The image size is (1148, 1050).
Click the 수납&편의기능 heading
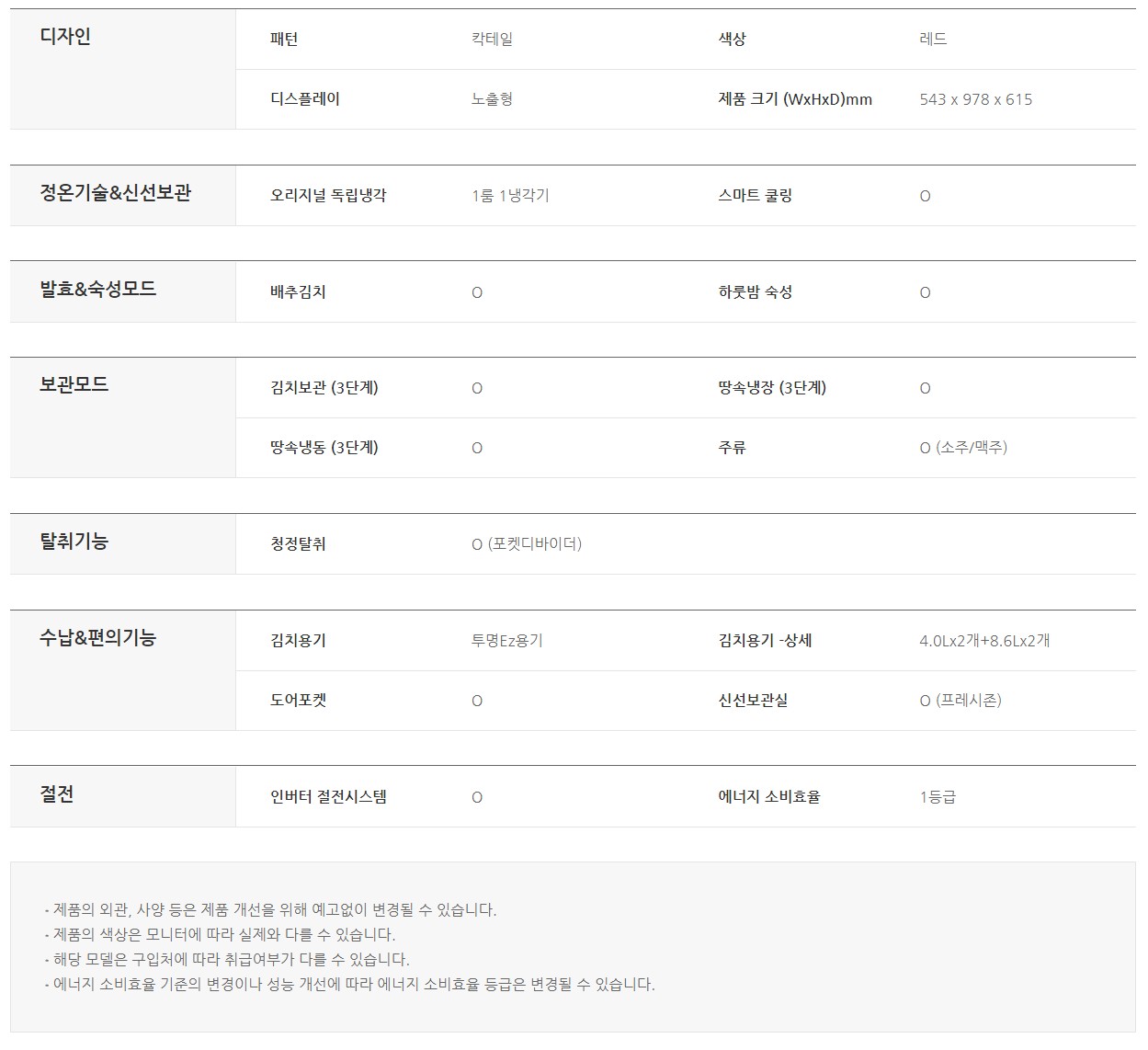click(97, 637)
